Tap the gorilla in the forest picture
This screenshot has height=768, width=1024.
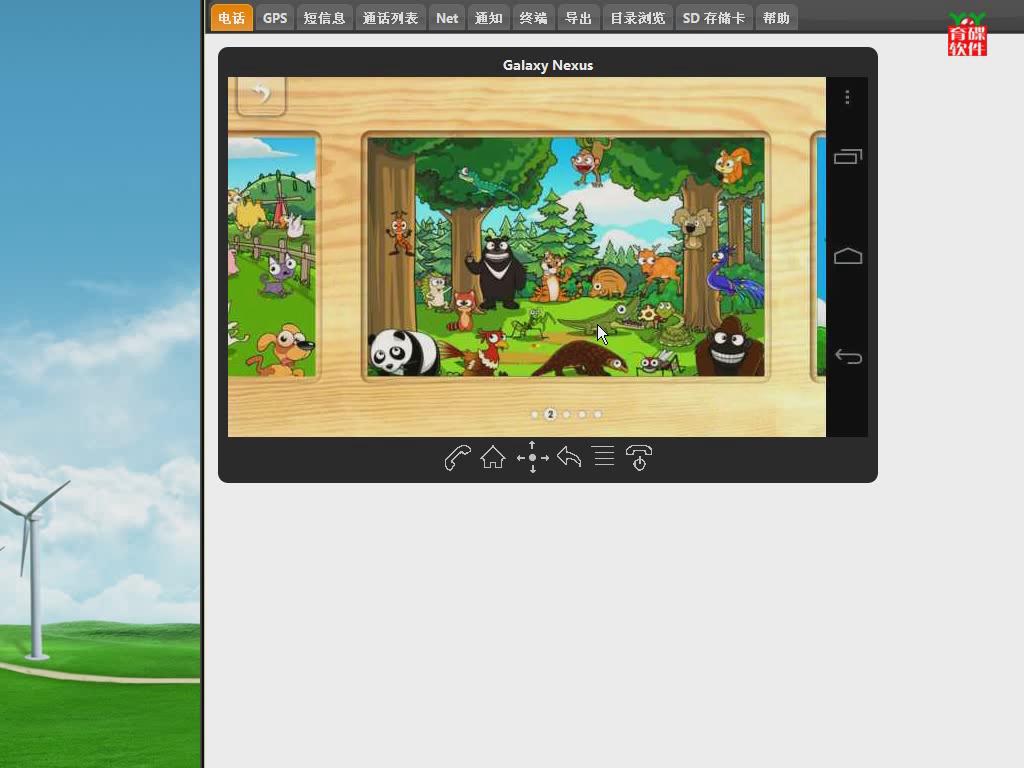coord(729,346)
